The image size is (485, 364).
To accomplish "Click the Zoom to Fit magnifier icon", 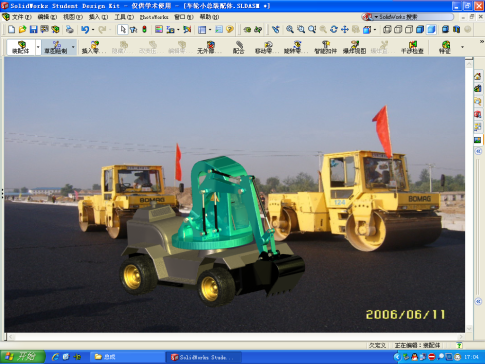I will [x=290, y=30].
